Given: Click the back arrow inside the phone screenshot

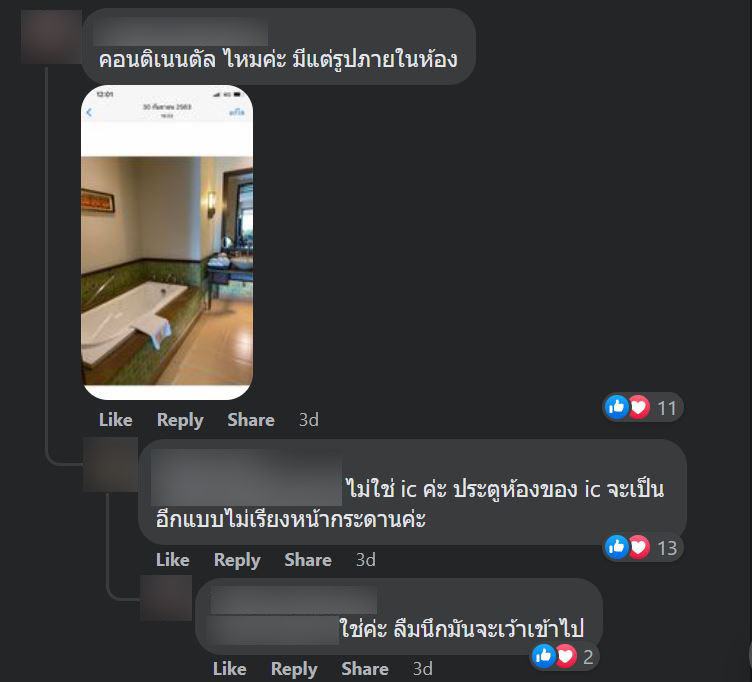Looking at the screenshot, I should tap(89, 112).
